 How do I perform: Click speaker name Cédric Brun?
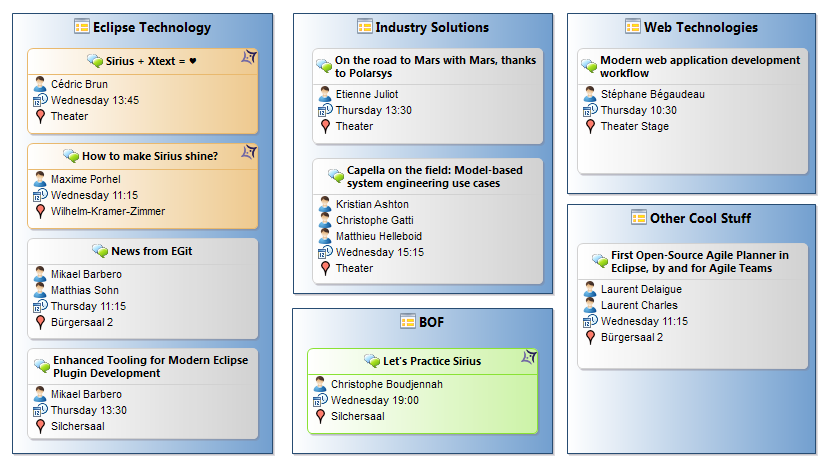pos(79,84)
